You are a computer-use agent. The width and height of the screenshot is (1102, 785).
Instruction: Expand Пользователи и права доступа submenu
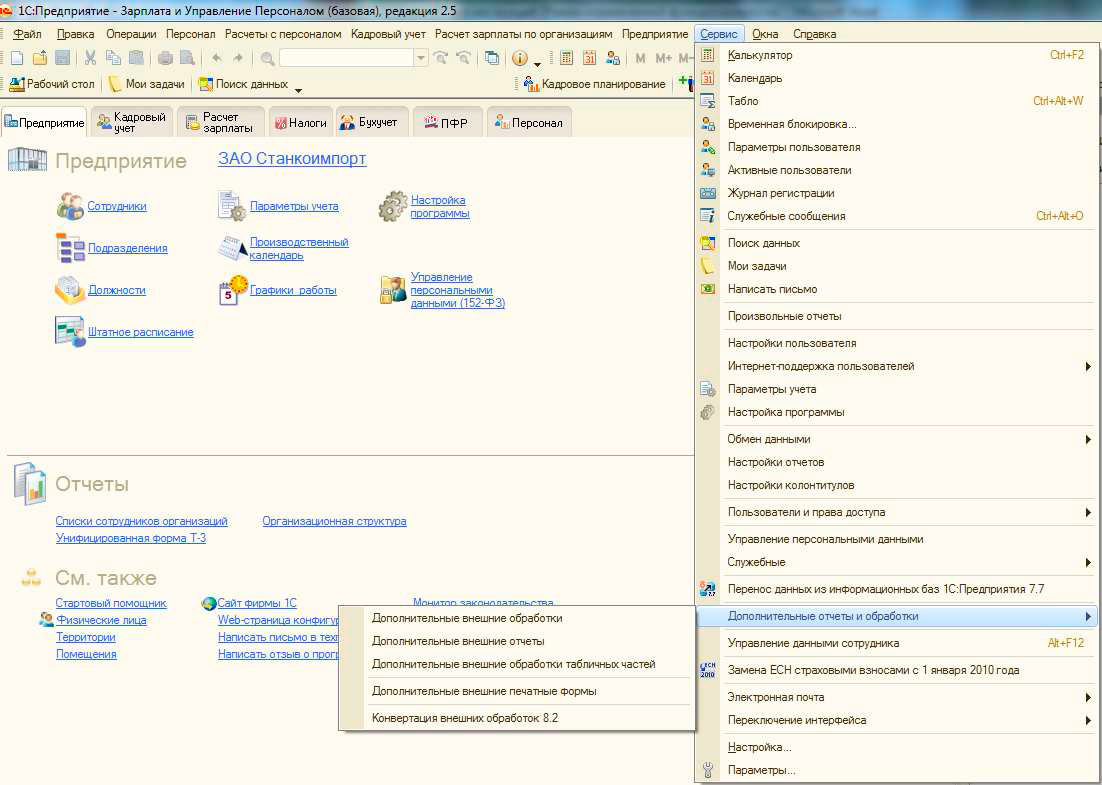1088,512
